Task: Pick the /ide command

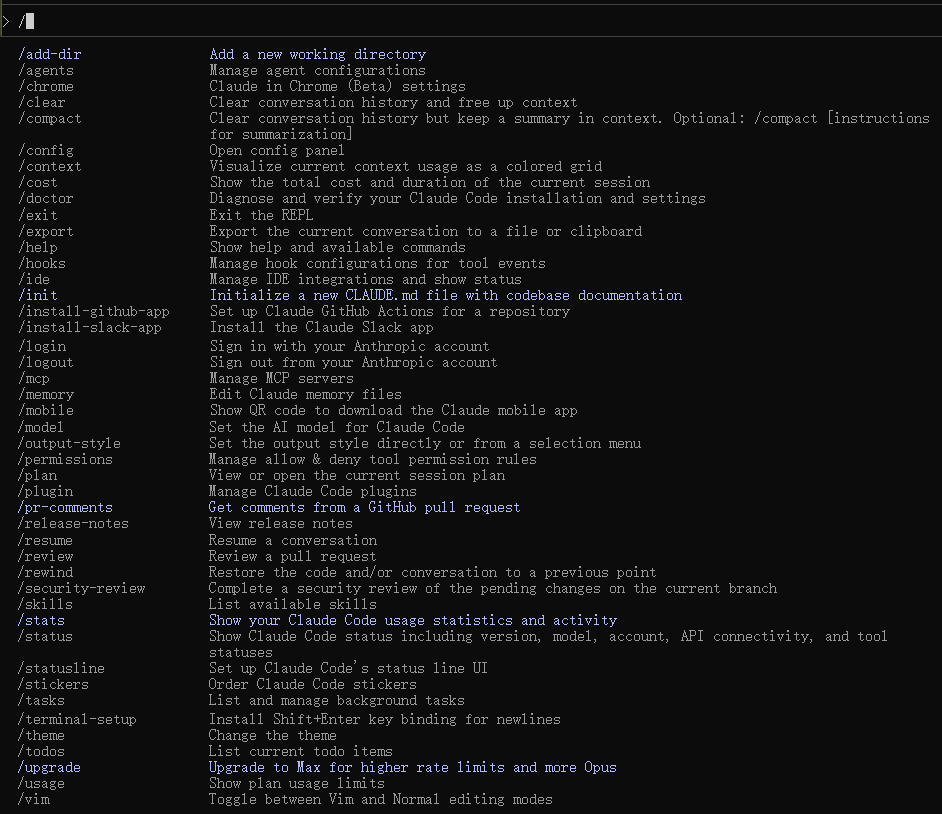Action: coord(34,279)
